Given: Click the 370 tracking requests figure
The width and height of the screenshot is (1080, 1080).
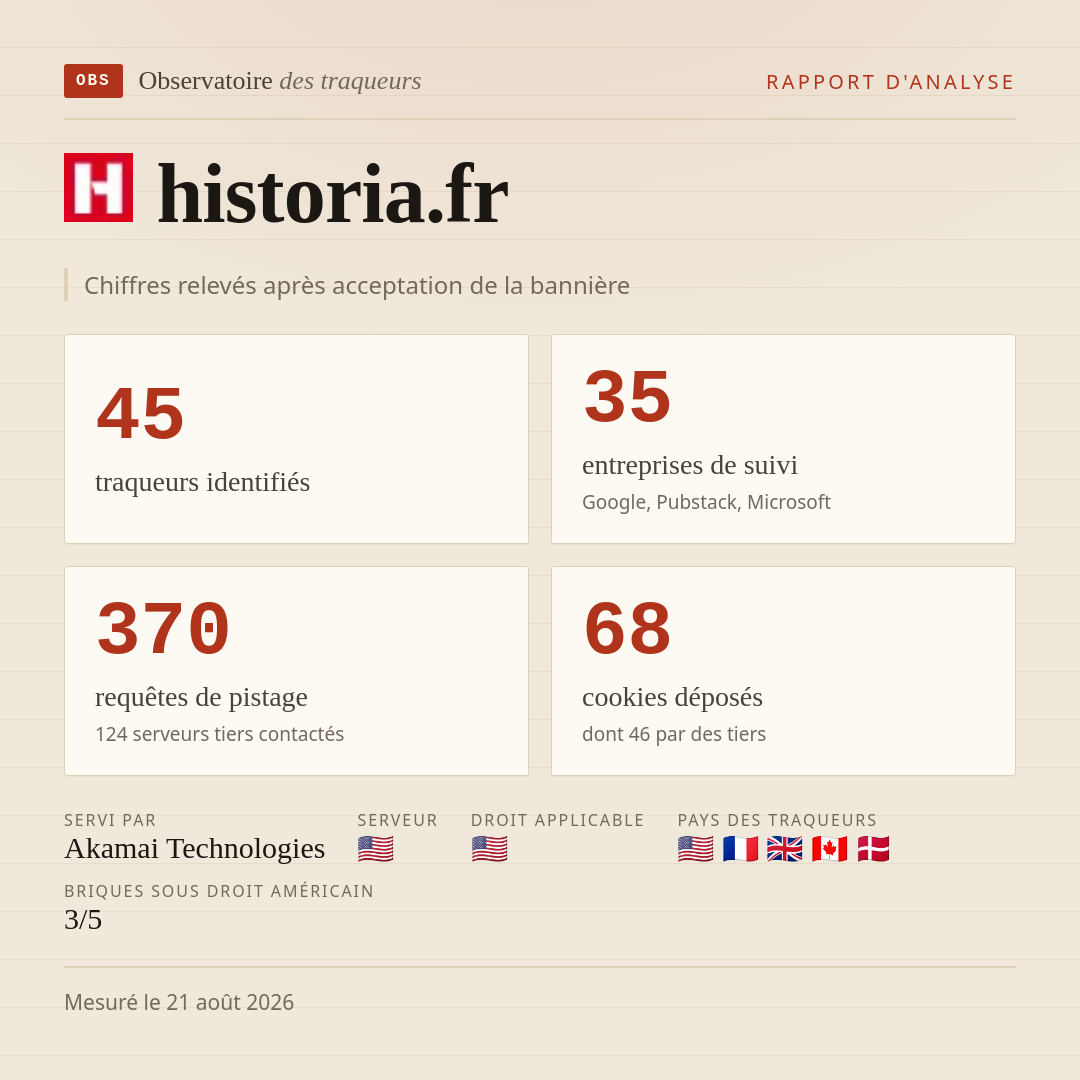Looking at the screenshot, I should pyautogui.click(x=163, y=629).
